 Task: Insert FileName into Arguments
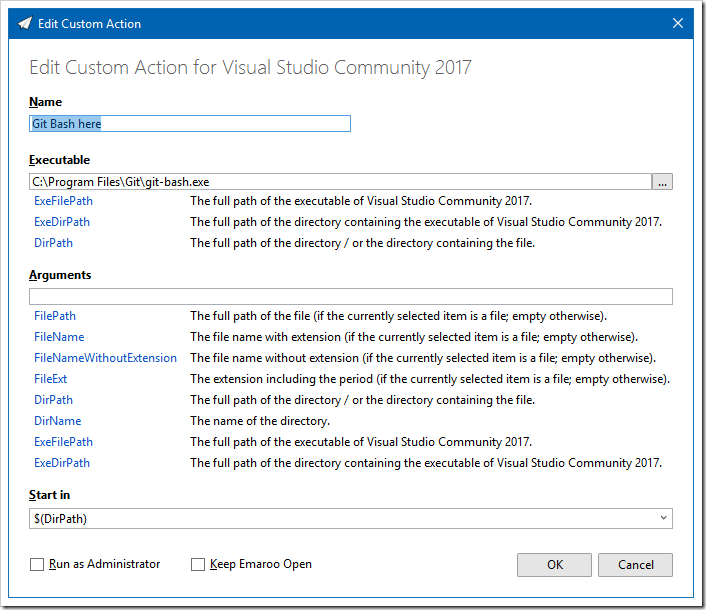point(59,337)
